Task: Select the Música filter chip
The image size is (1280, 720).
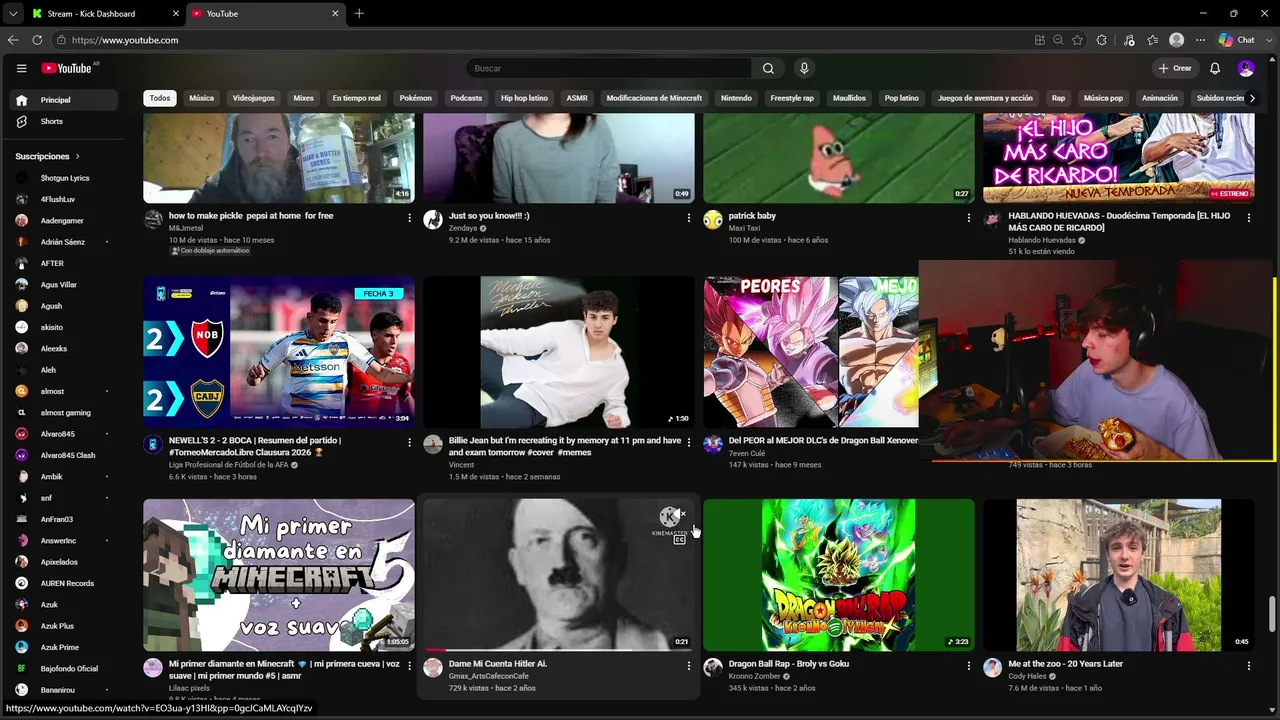Action: pyautogui.click(x=202, y=98)
